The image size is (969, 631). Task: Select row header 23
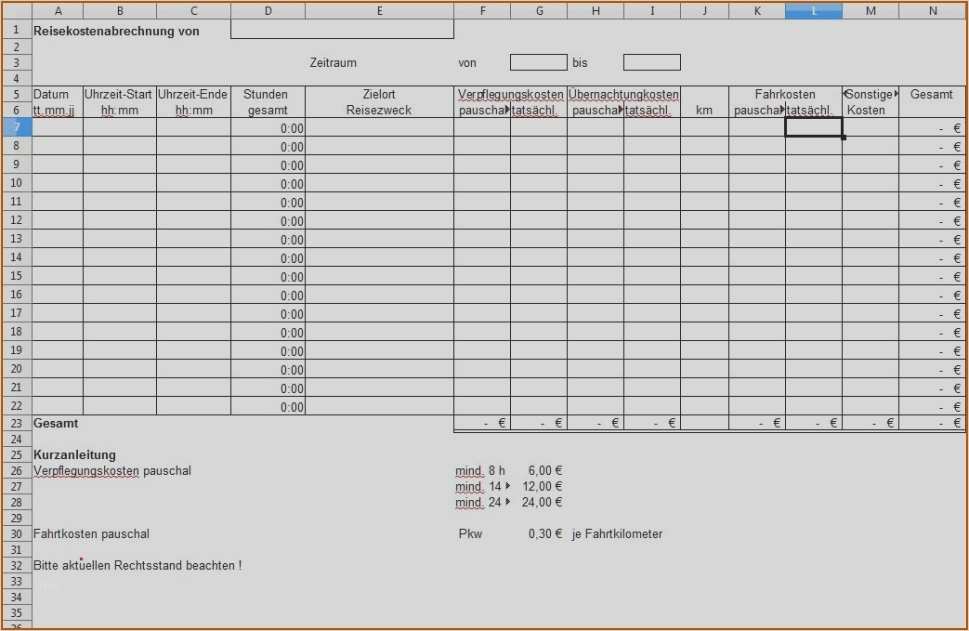[x=15, y=422]
